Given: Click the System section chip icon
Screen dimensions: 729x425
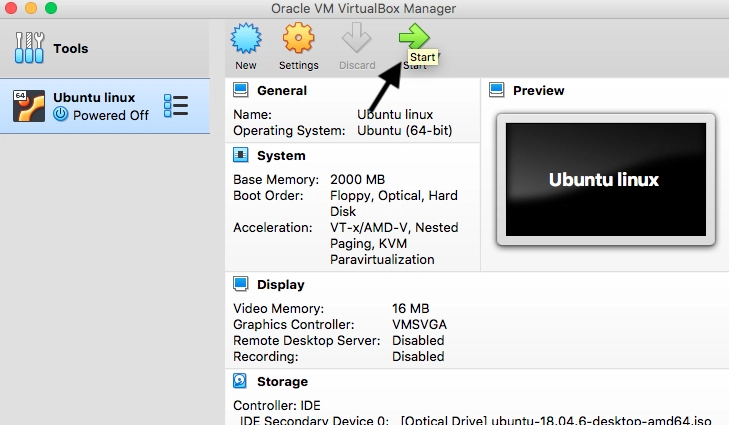Looking at the screenshot, I should (241, 155).
